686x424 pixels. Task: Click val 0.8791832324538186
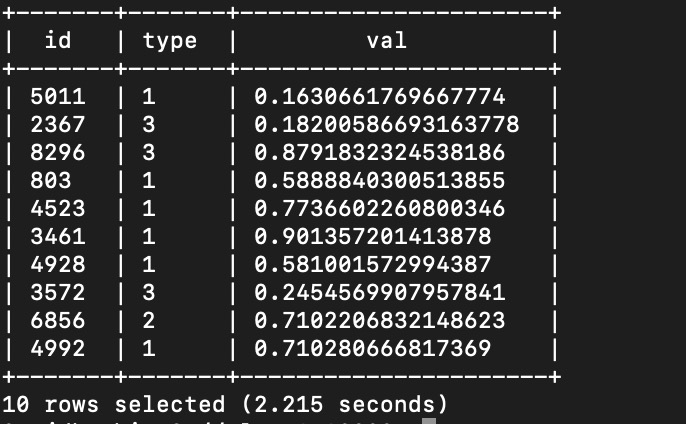point(379,153)
